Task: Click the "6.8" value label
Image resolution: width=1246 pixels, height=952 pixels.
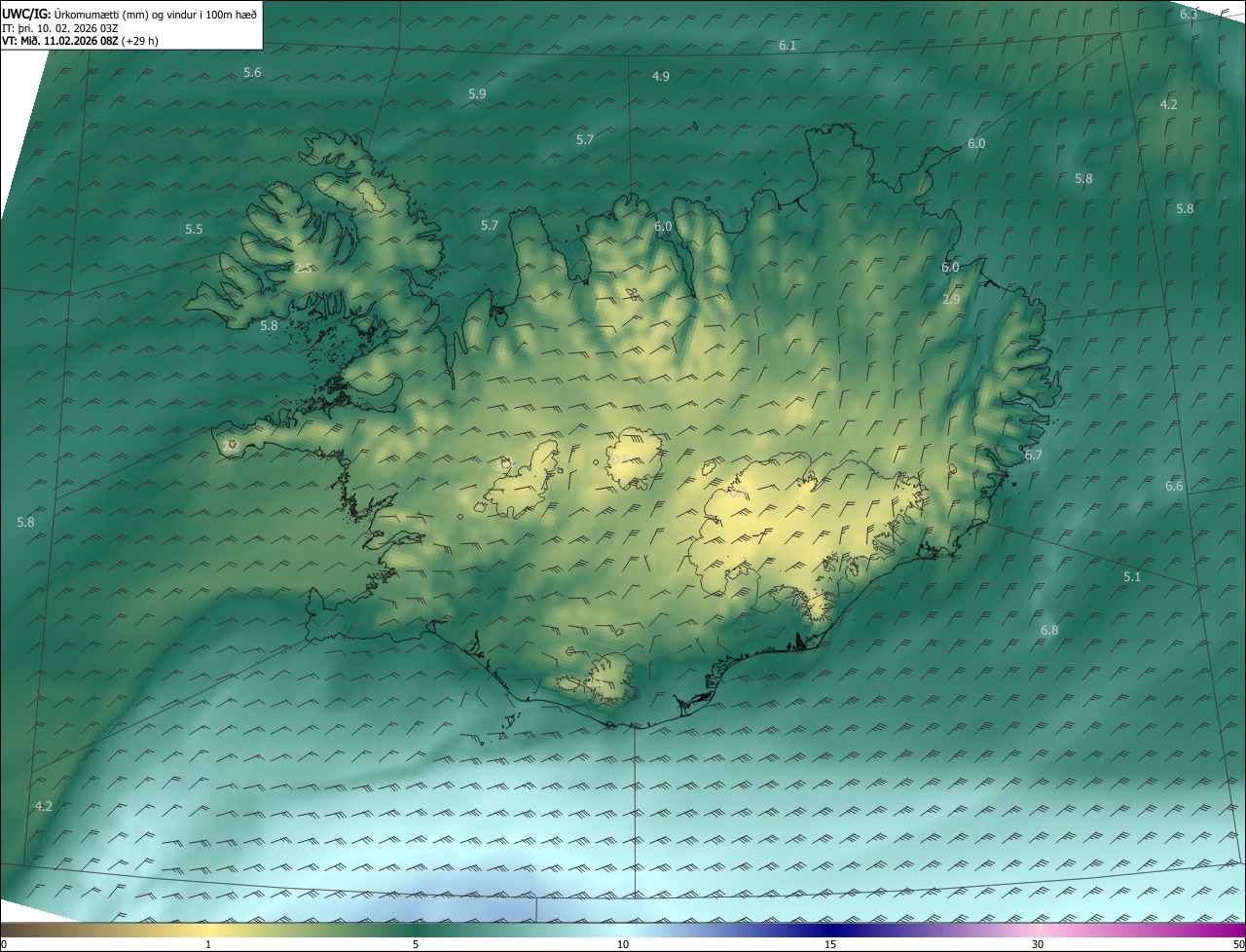Action: pos(1048,631)
